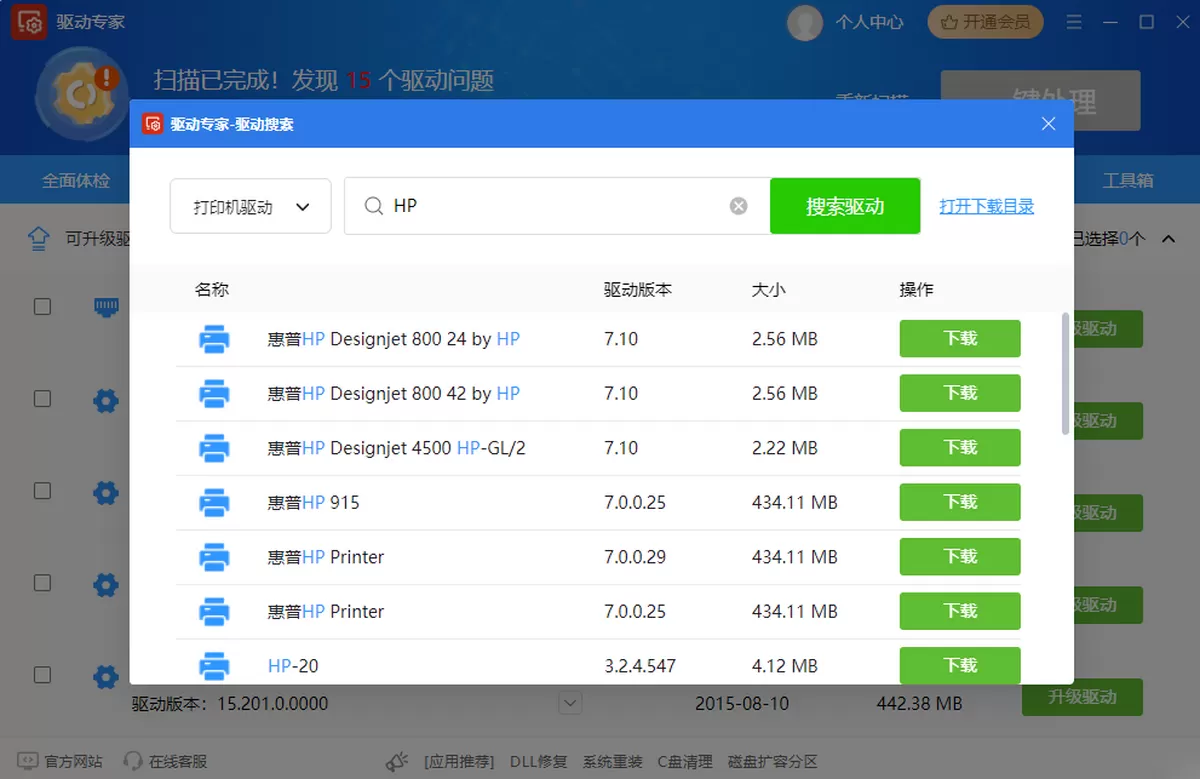This screenshot has width=1200, height=779.
Task: Tick the checkbox beside the network adapter icon
Action: pos(42,307)
